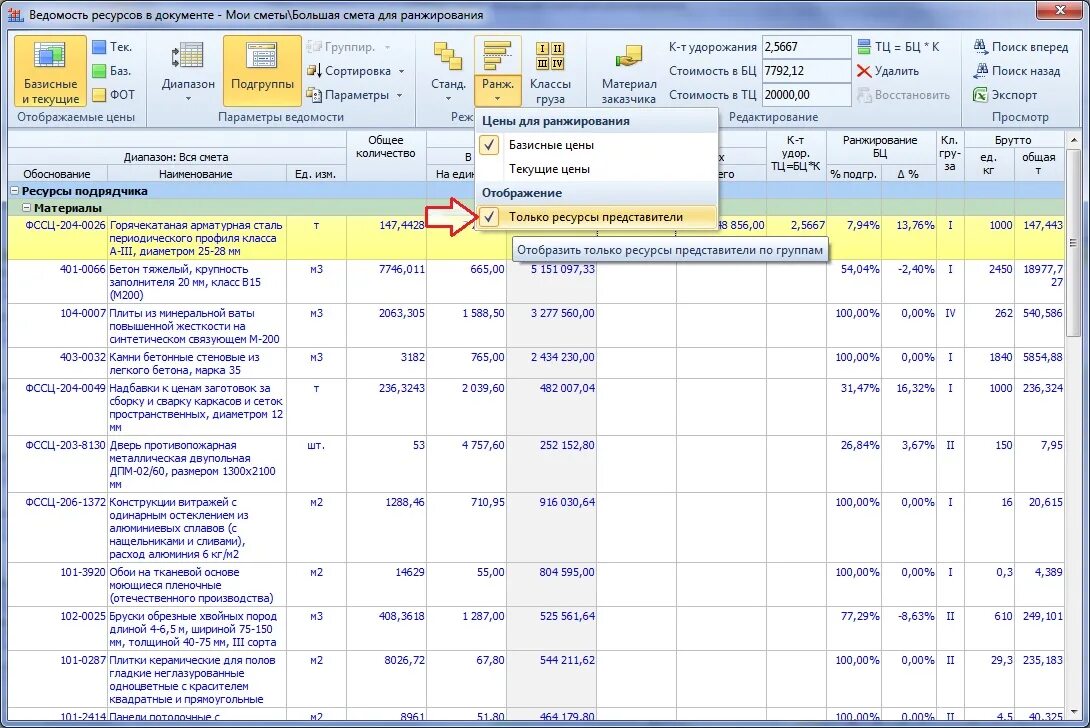1090x728 pixels.
Task: Click delta value 16,32%
Action: pos(915,388)
